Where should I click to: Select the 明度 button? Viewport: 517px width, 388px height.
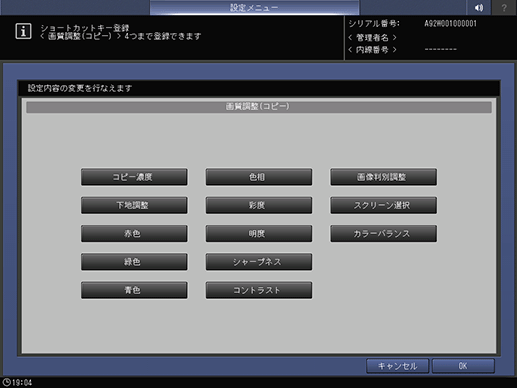(x=259, y=233)
